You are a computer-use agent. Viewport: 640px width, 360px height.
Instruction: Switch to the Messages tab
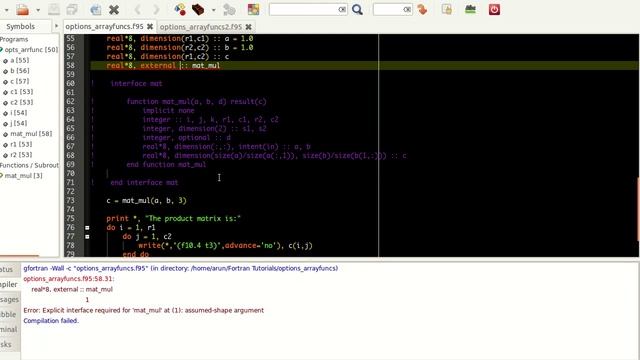(9, 300)
